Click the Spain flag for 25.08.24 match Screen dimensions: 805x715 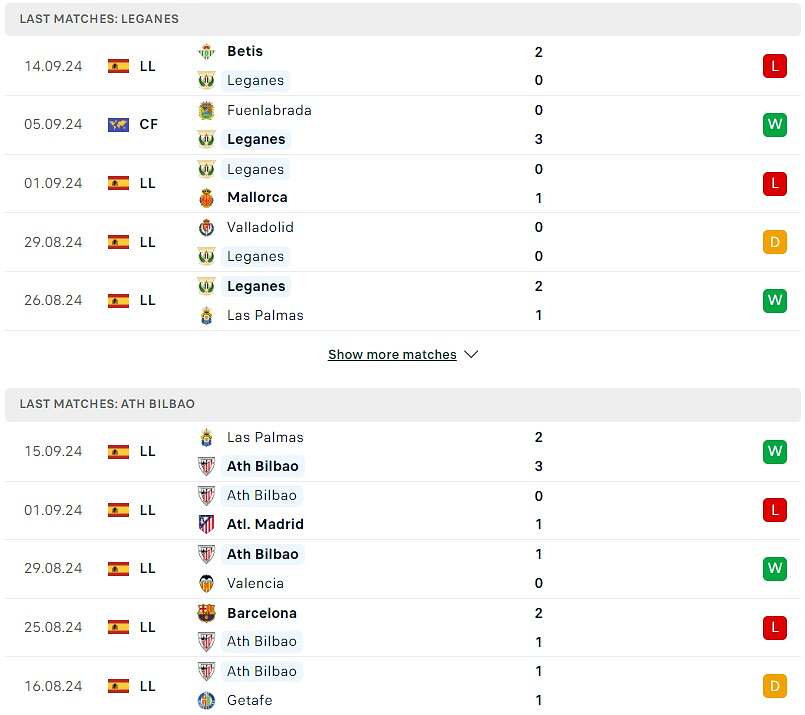[x=118, y=627]
